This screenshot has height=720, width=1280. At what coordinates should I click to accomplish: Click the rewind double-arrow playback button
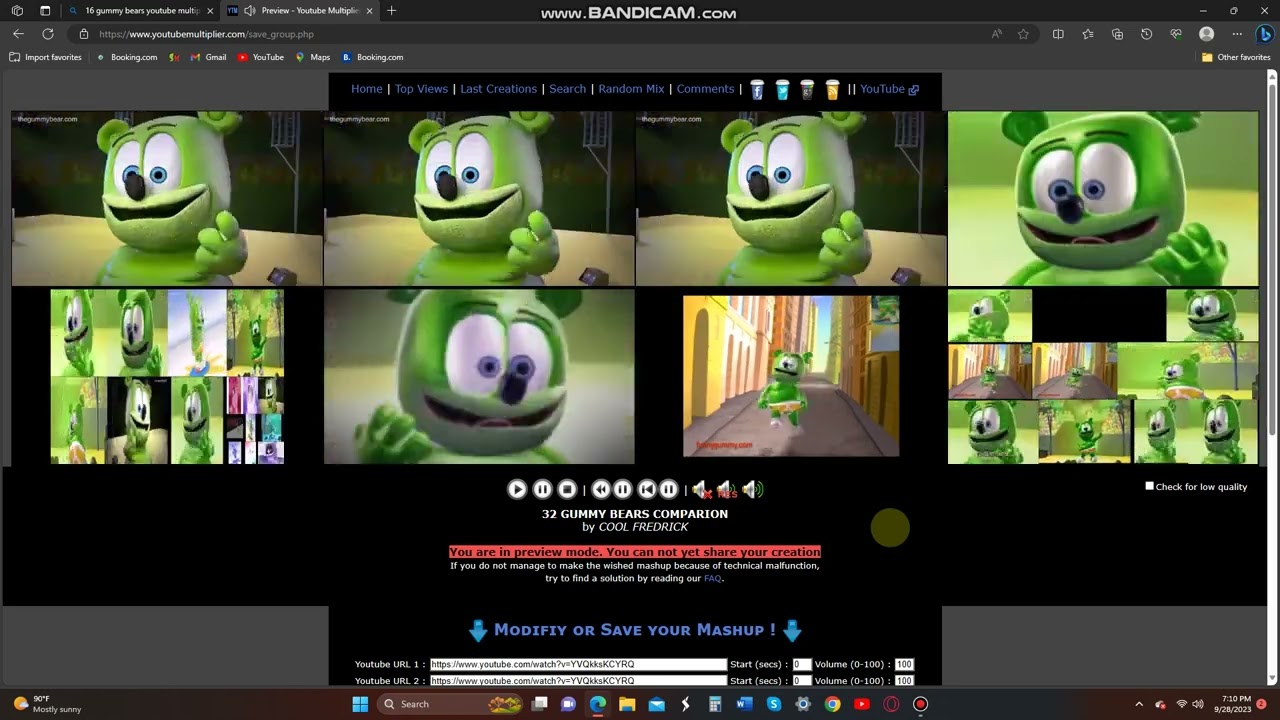pyautogui.click(x=601, y=489)
